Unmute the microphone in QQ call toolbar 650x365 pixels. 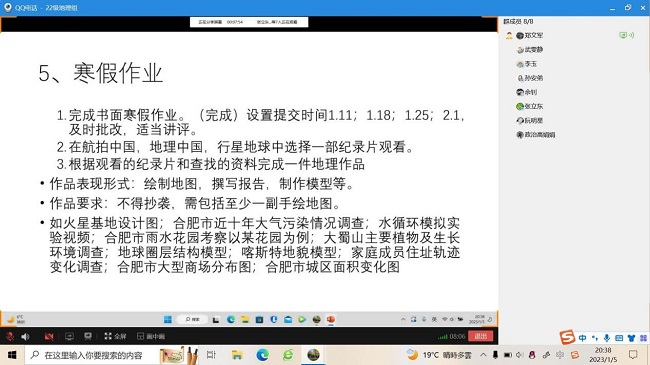[10, 336]
